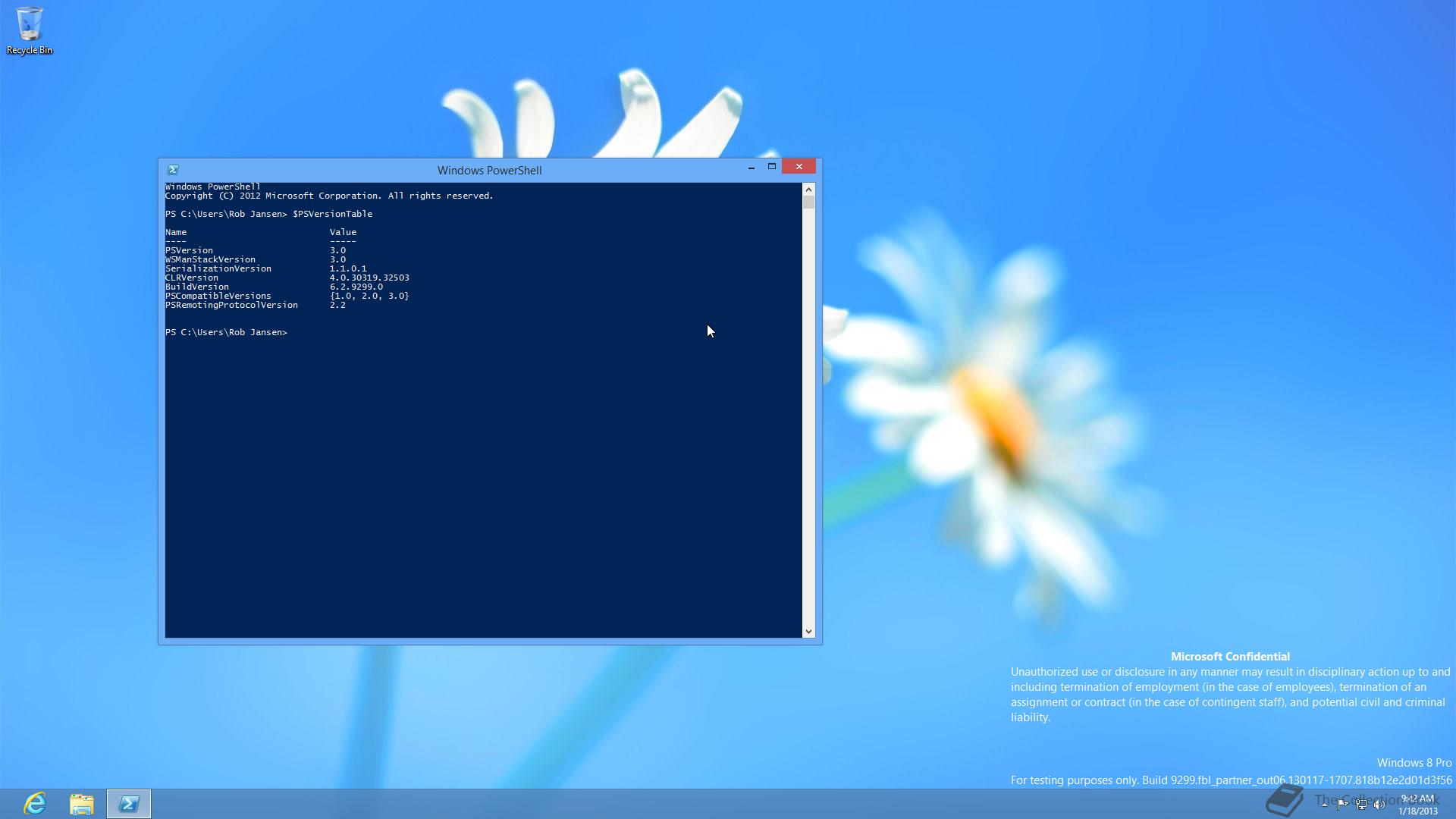This screenshot has width=1456, height=819.
Task: Click the last PS C:\Users\Rob Jansen> prompt
Action: [226, 333]
